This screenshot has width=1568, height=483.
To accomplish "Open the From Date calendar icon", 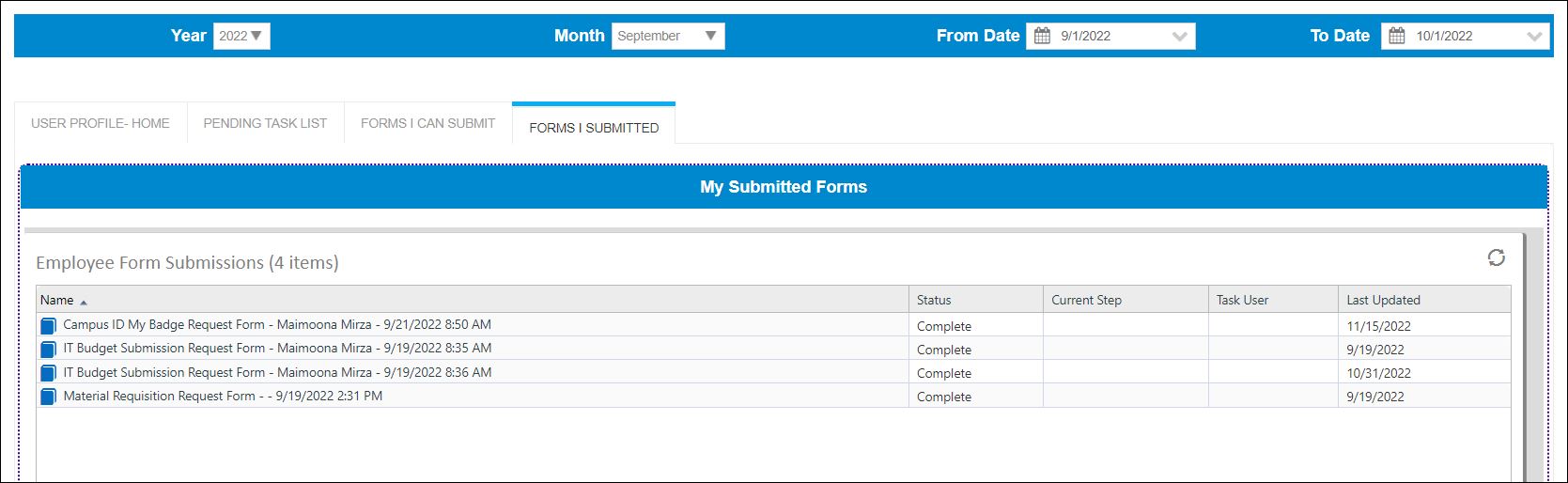I will click(x=1042, y=36).
